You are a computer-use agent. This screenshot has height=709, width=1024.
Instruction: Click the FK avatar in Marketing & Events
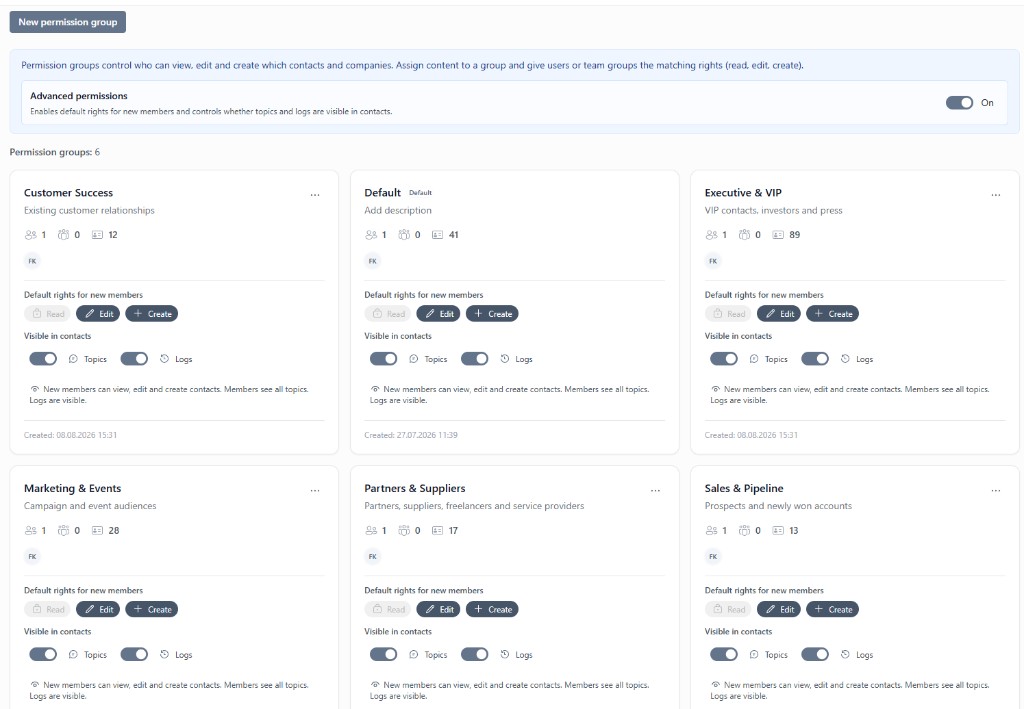coord(32,556)
